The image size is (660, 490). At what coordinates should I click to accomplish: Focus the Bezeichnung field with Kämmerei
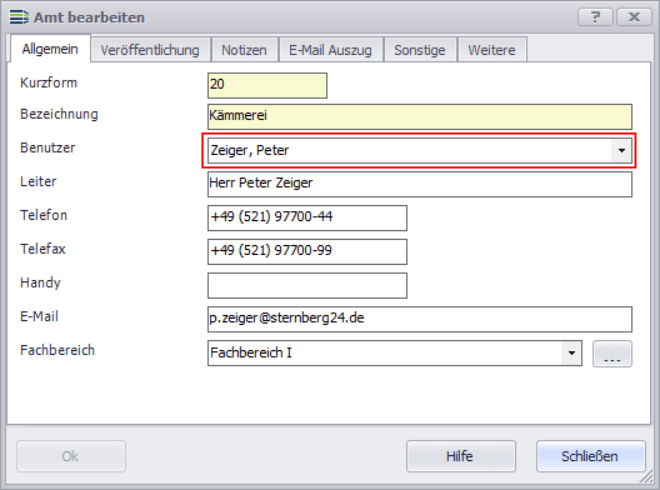(x=420, y=117)
